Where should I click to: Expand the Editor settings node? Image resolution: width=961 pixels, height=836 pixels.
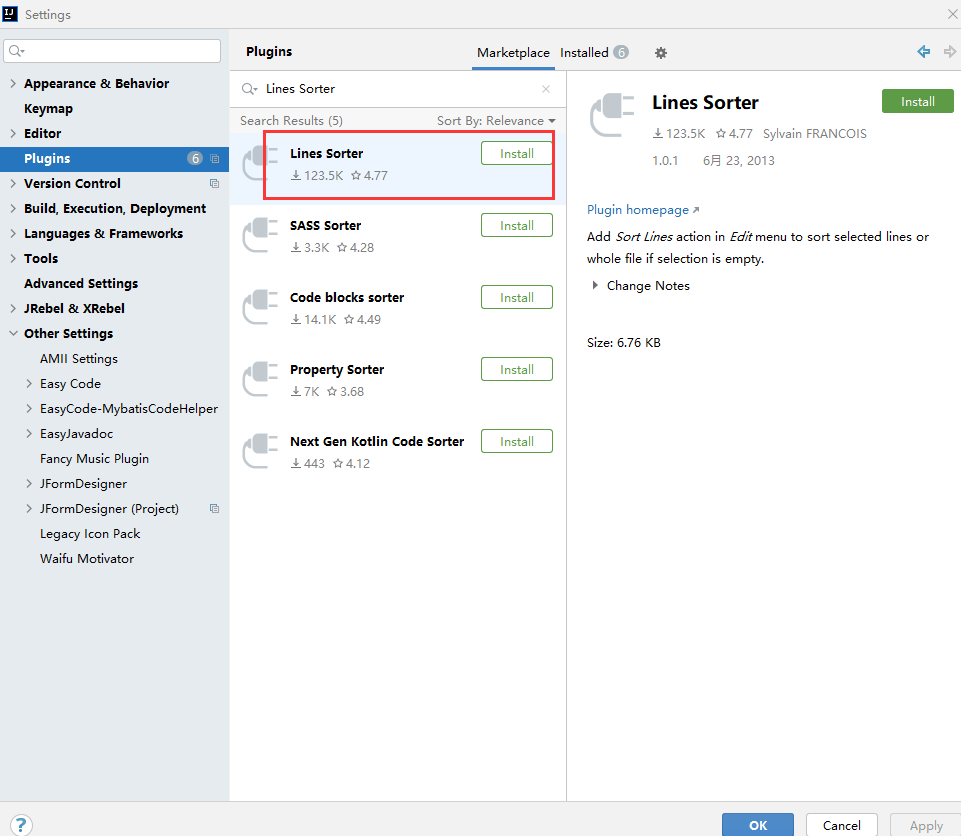(x=13, y=134)
